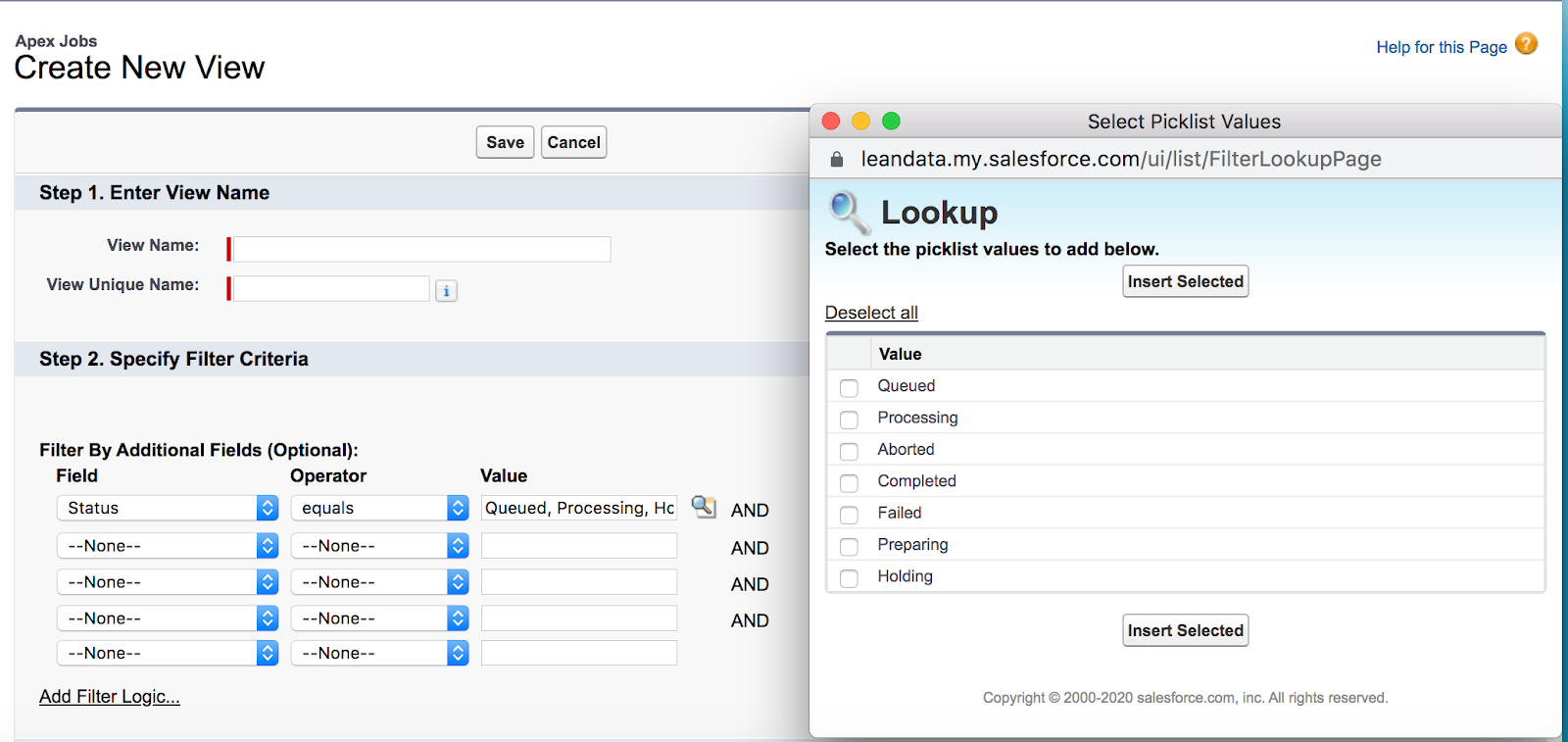Image resolution: width=1568 pixels, height=742 pixels.
Task: Click the orange help question mark icon
Action: (1526, 44)
